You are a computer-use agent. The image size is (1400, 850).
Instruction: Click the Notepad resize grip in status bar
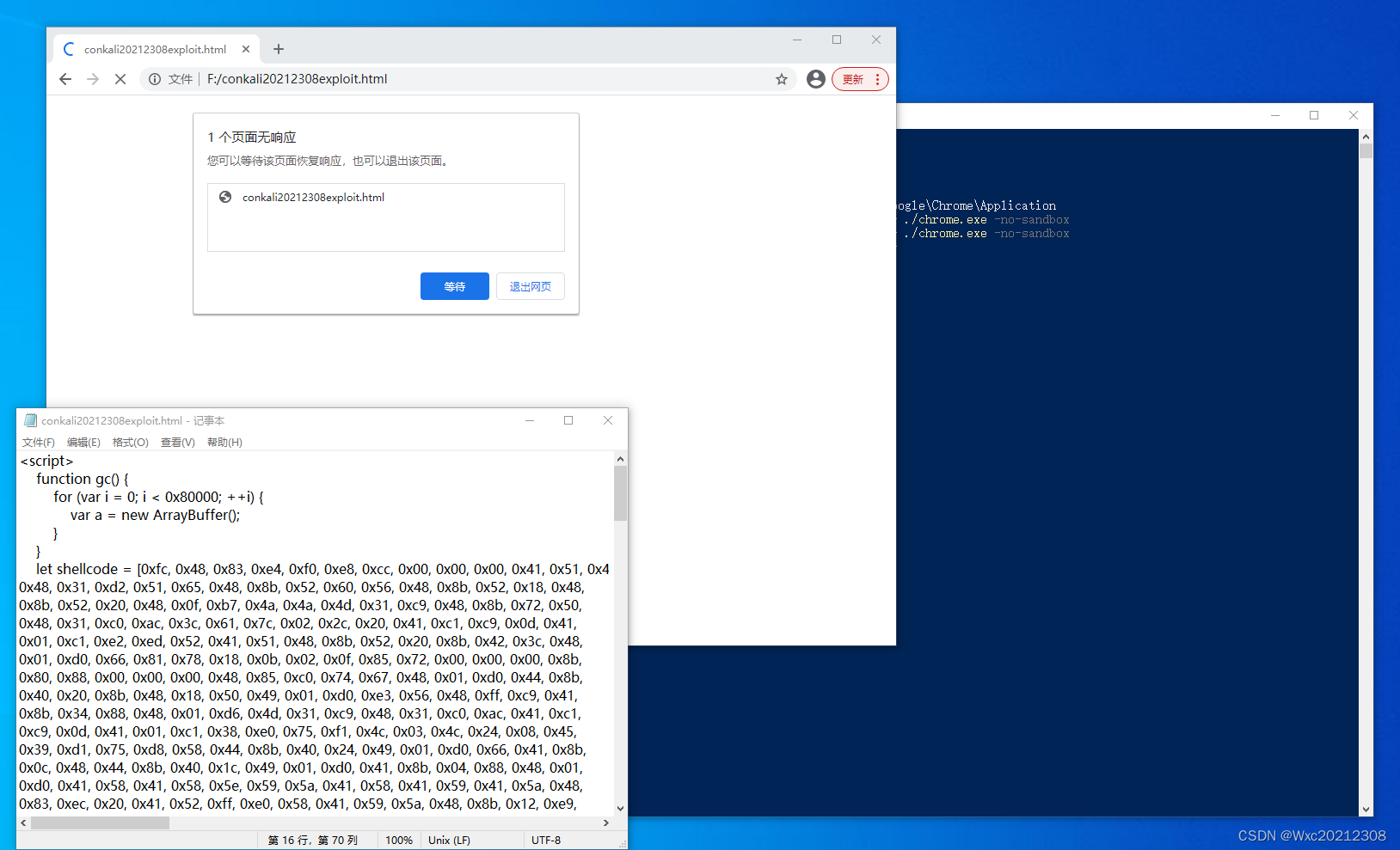tap(622, 843)
